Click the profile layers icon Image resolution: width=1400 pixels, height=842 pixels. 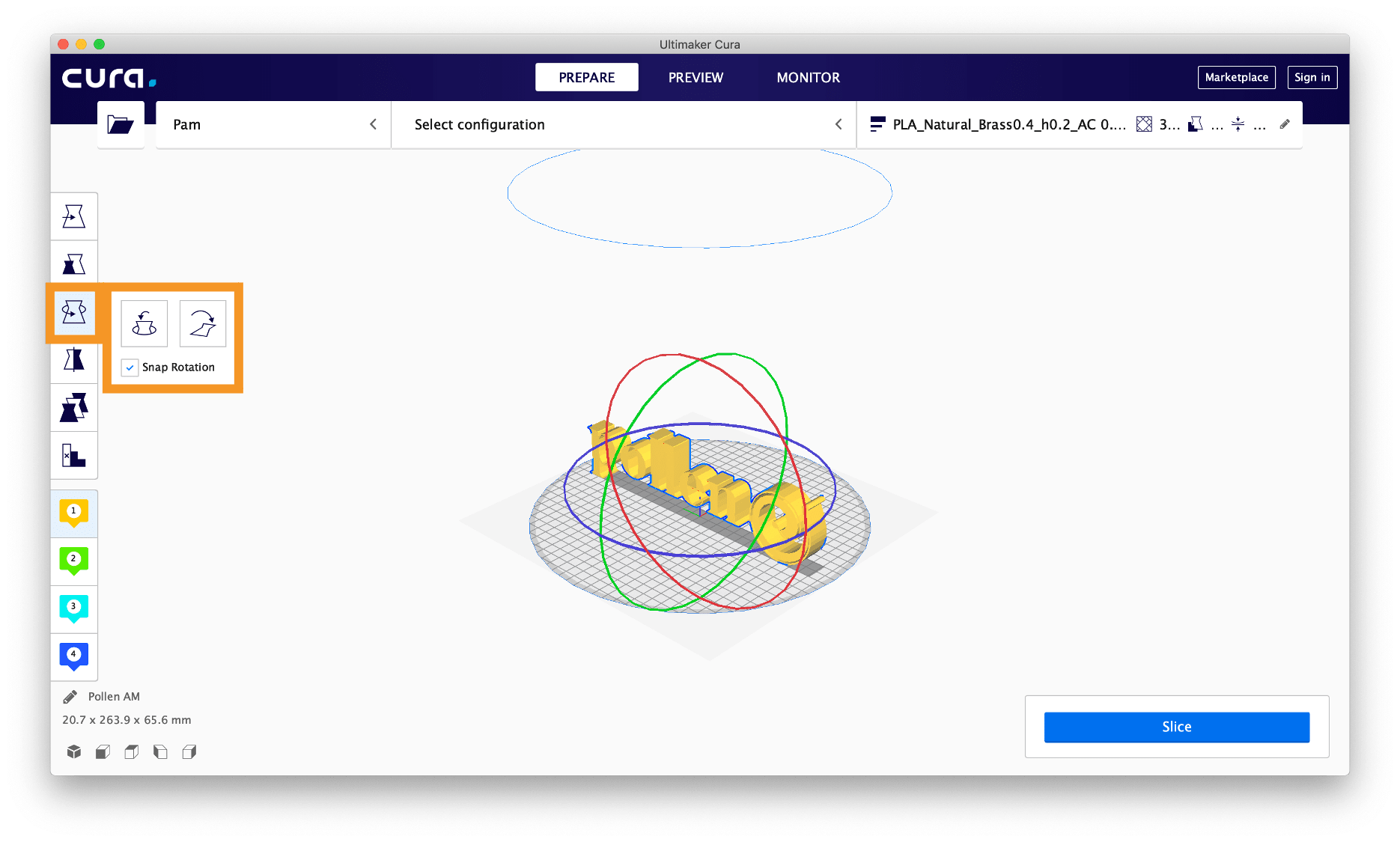click(x=877, y=124)
